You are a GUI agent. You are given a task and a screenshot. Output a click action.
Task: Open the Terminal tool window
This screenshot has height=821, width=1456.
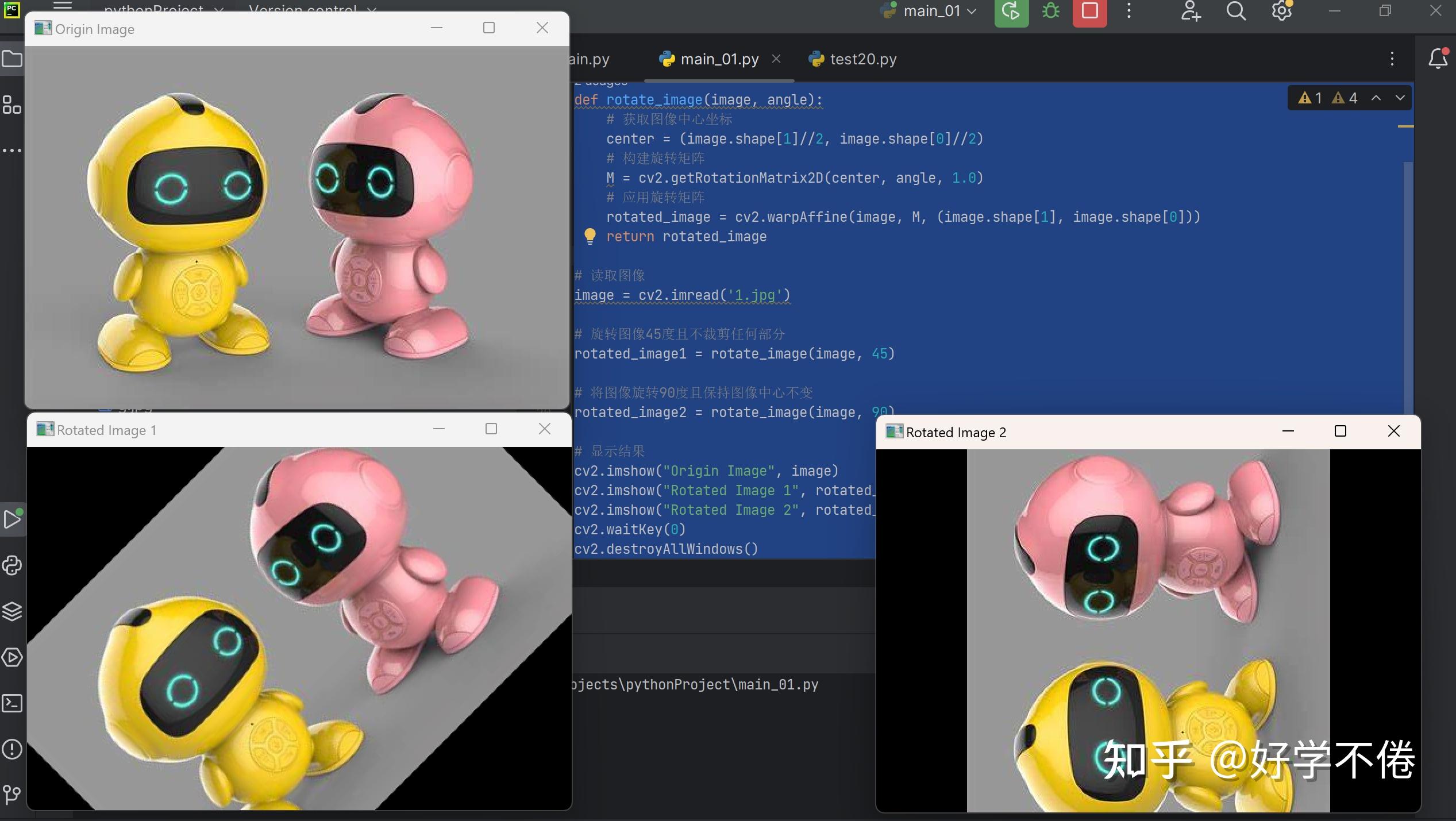click(x=12, y=703)
